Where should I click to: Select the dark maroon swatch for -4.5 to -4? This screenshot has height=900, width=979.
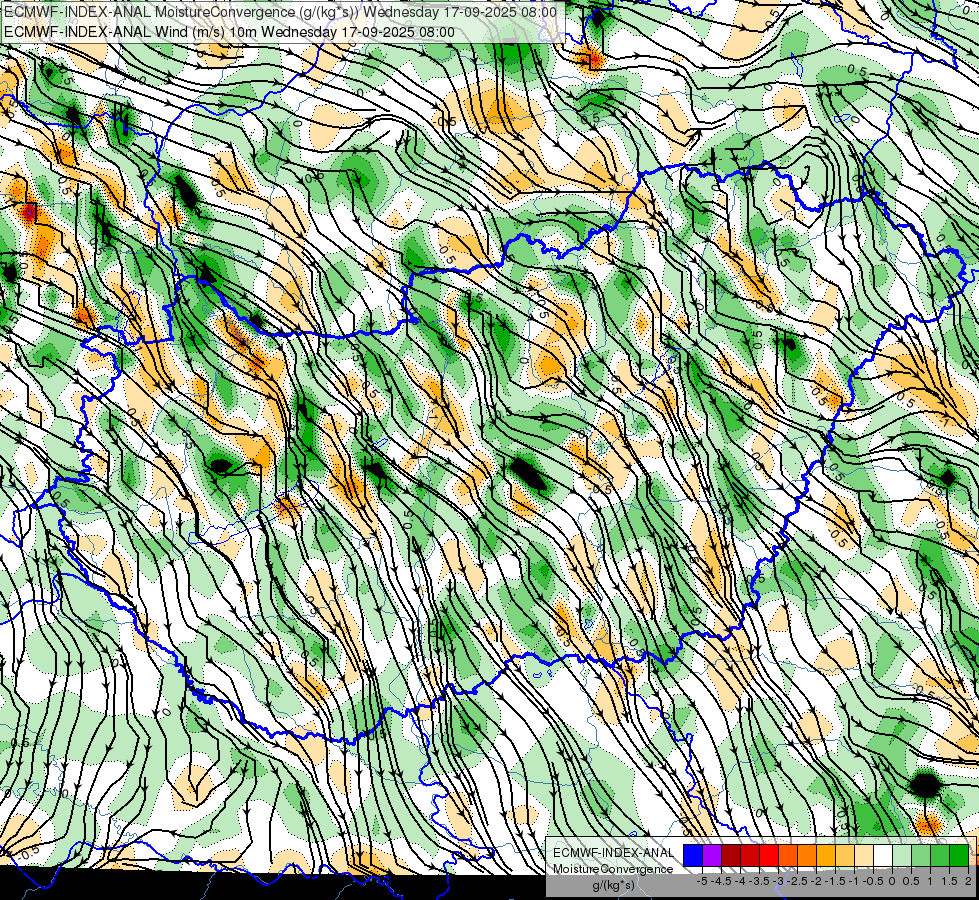click(x=731, y=856)
